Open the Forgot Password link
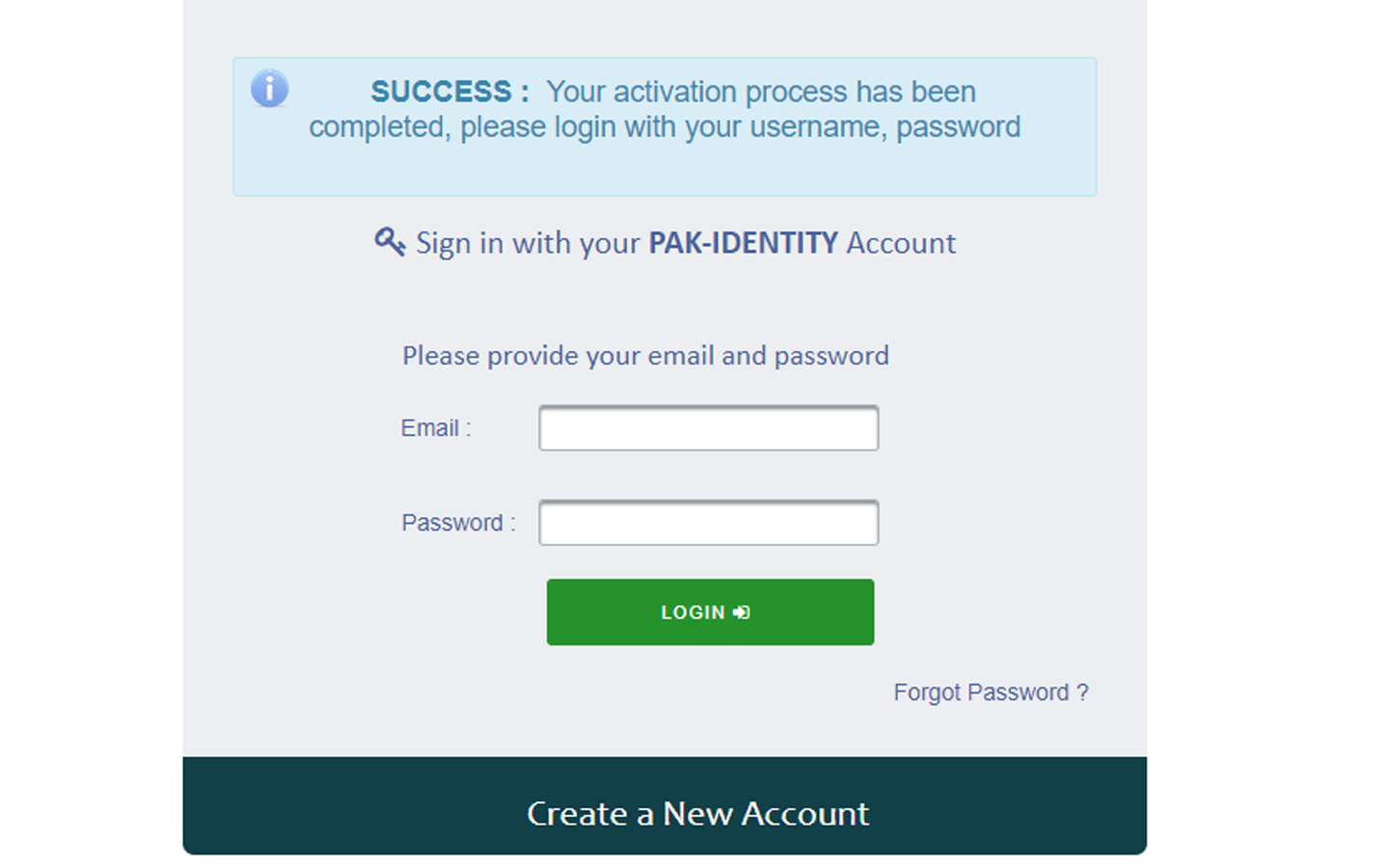 [992, 692]
